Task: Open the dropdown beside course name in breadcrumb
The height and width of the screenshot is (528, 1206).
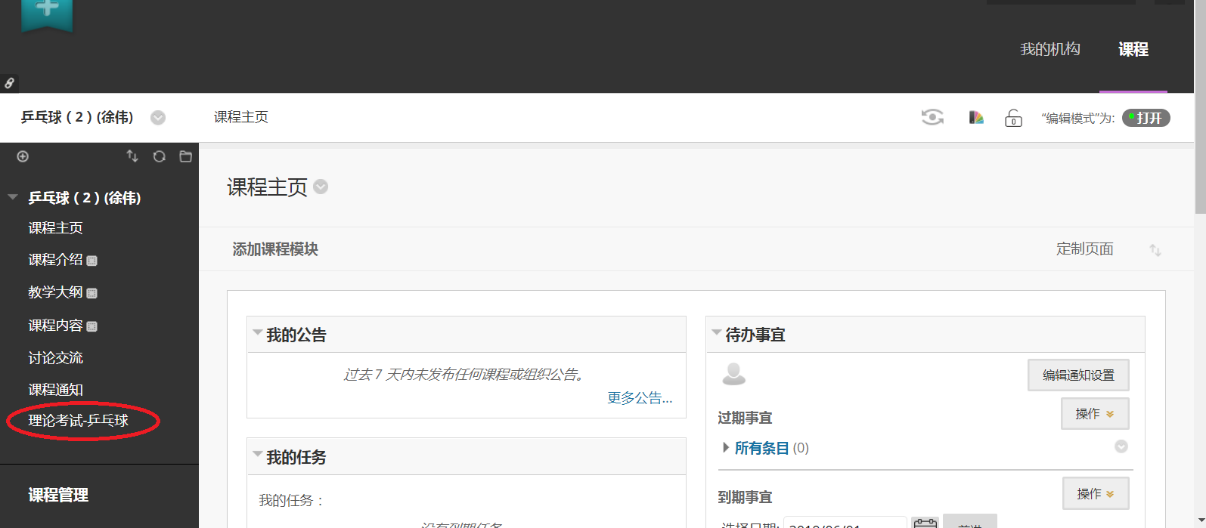Action: [158, 118]
